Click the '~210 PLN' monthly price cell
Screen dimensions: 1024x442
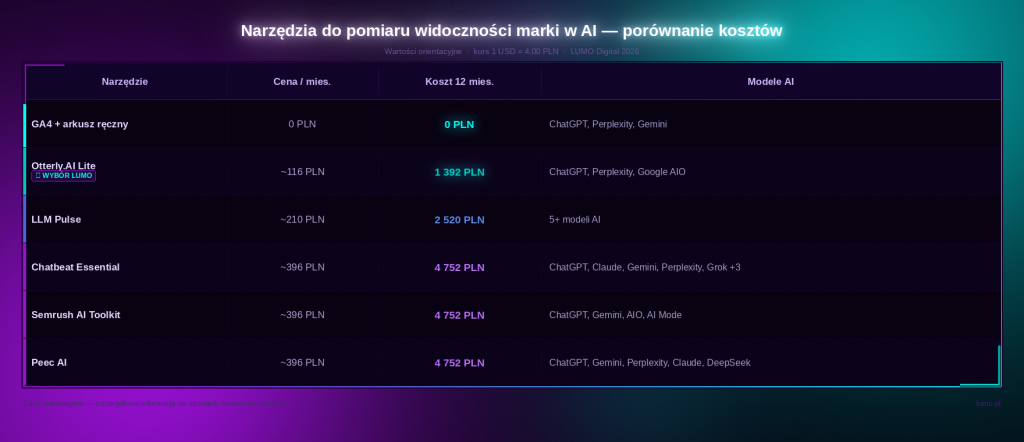click(302, 219)
